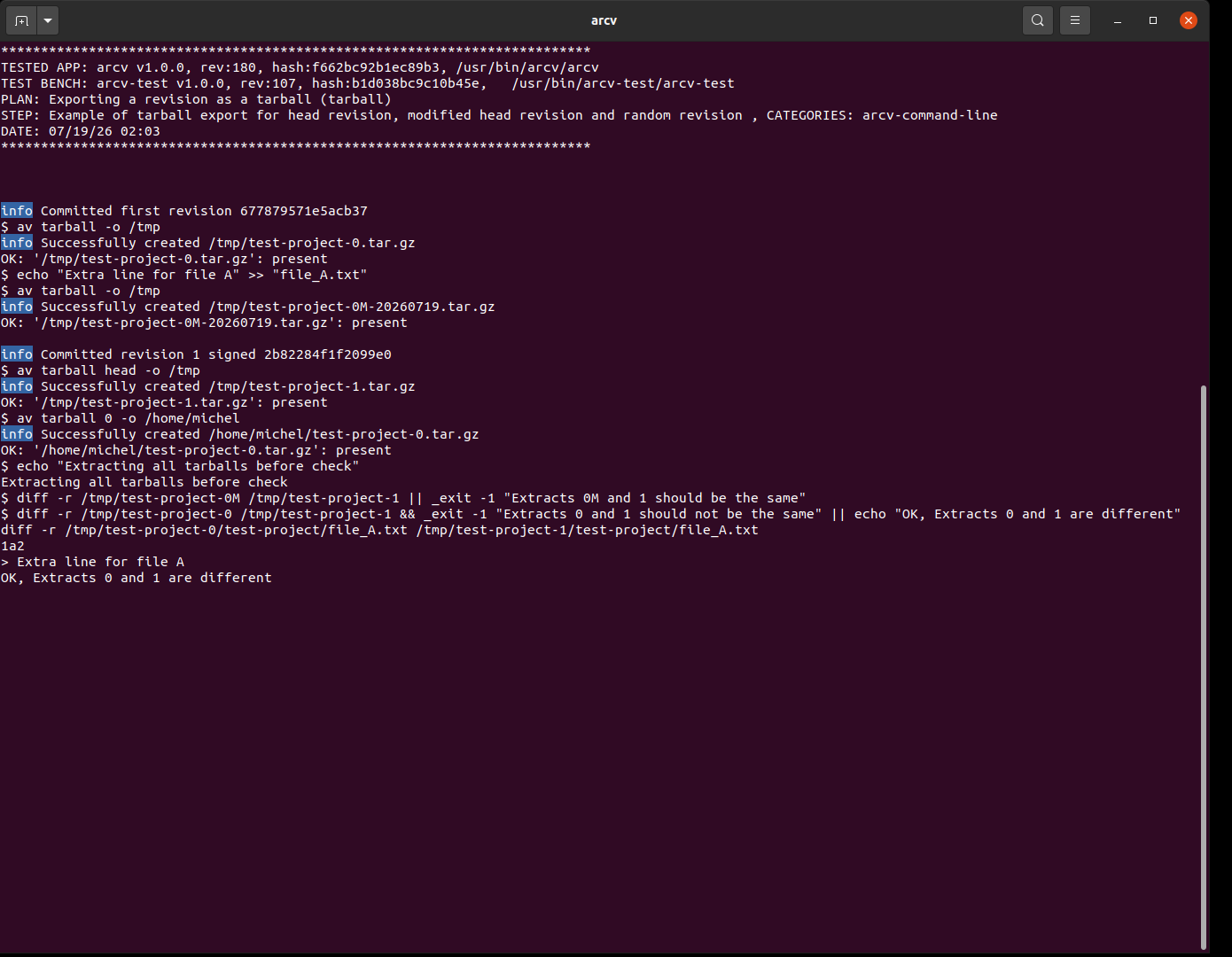This screenshot has height=957, width=1232.
Task: Maximize the arcv terminal window
Action: pos(1153,20)
